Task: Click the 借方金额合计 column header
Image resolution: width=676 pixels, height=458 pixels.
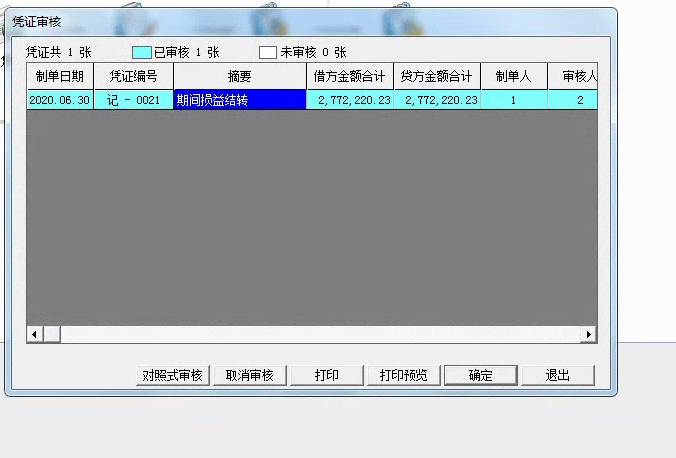Action: click(x=350, y=76)
